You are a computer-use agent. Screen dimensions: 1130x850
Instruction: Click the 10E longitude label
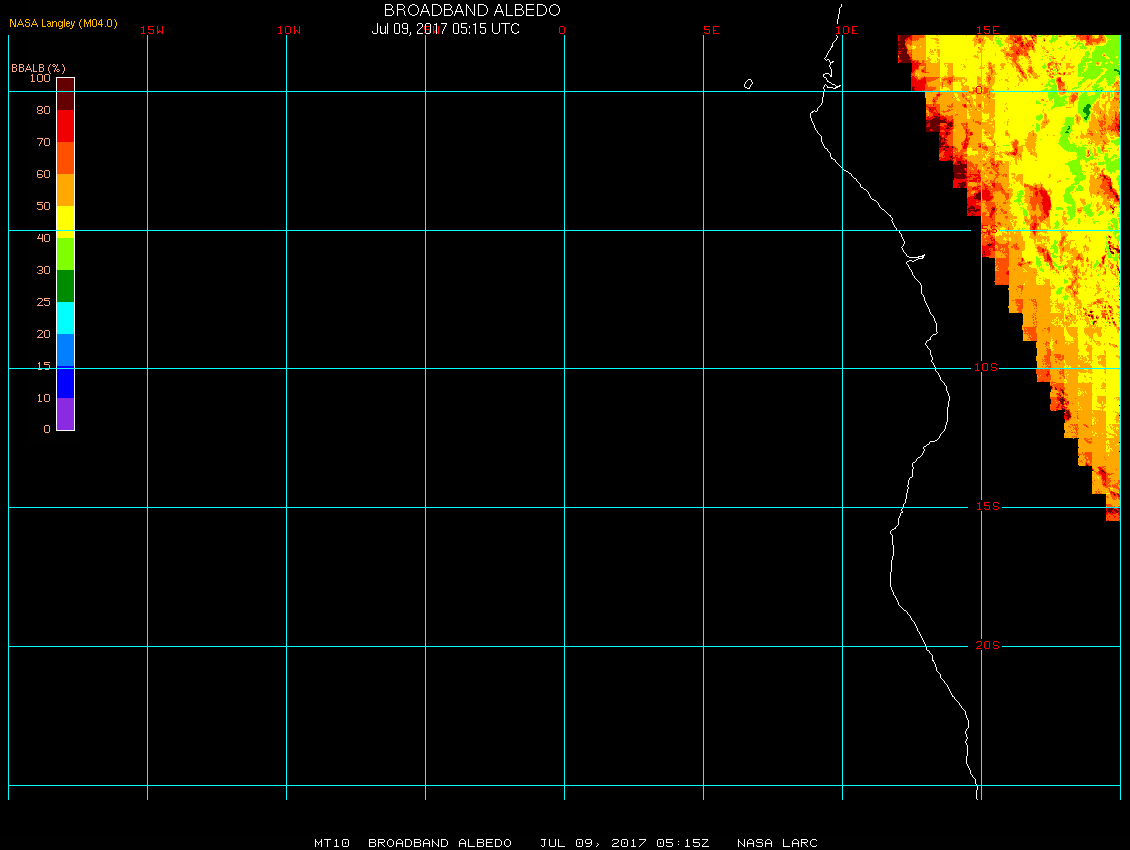pyautogui.click(x=847, y=30)
